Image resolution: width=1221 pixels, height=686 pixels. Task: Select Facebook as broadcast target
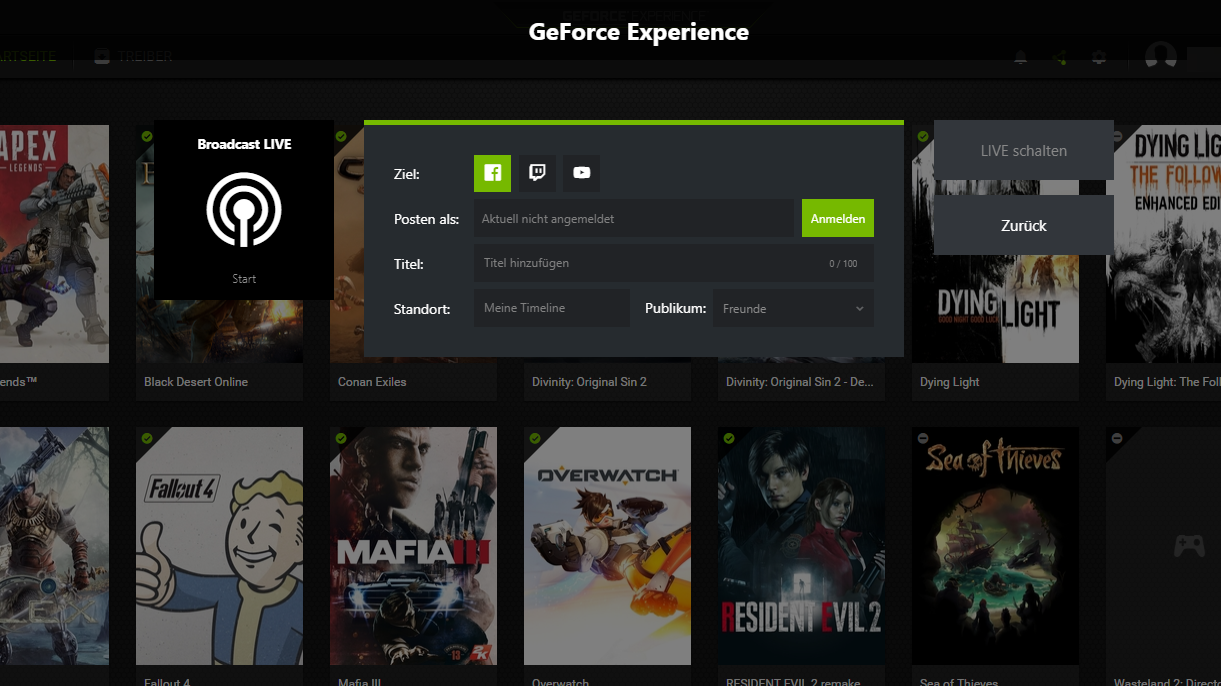pyautogui.click(x=492, y=173)
